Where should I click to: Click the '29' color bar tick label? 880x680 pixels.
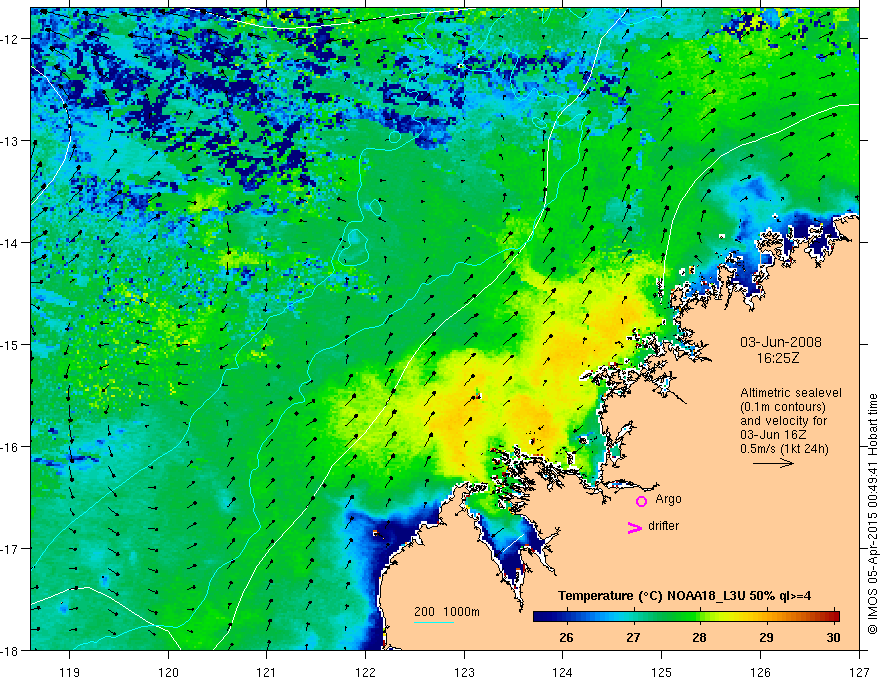766,638
